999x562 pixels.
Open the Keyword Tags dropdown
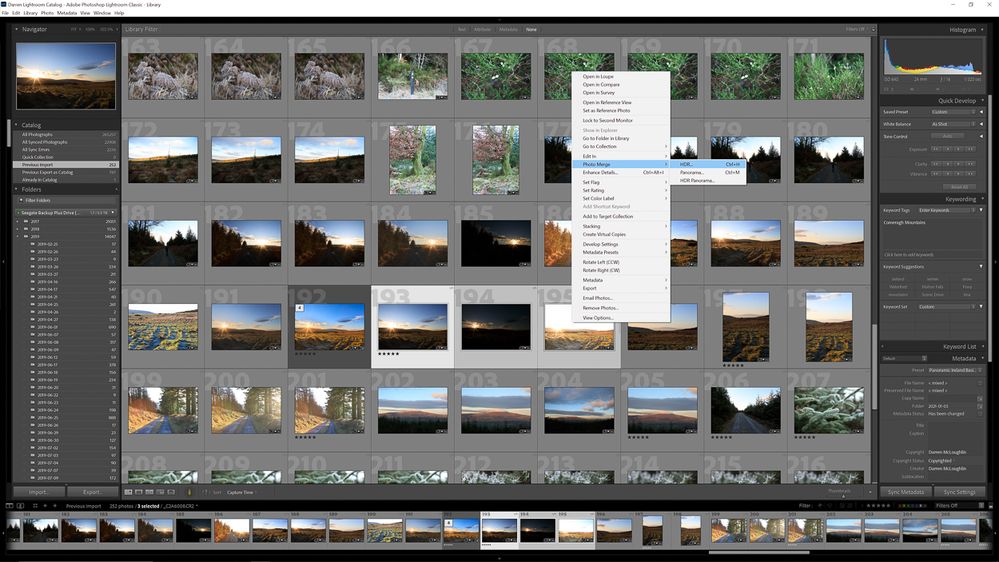[x=946, y=210]
